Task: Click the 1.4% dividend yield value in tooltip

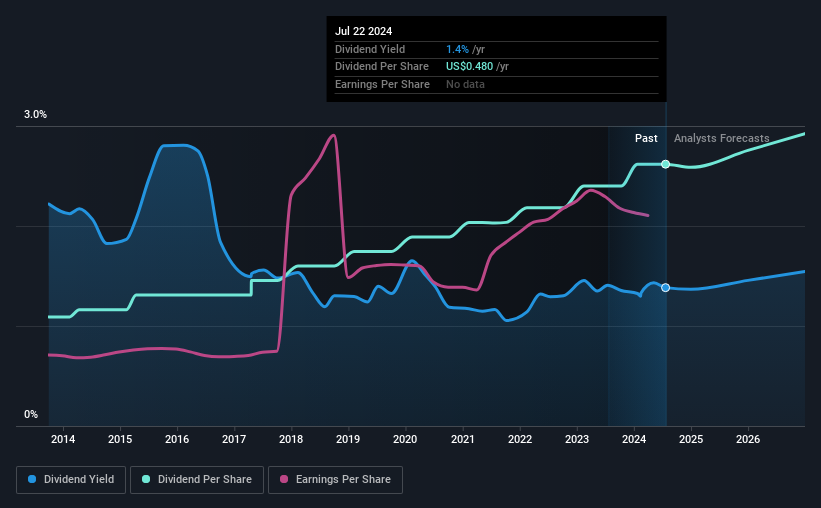Action: click(x=458, y=49)
